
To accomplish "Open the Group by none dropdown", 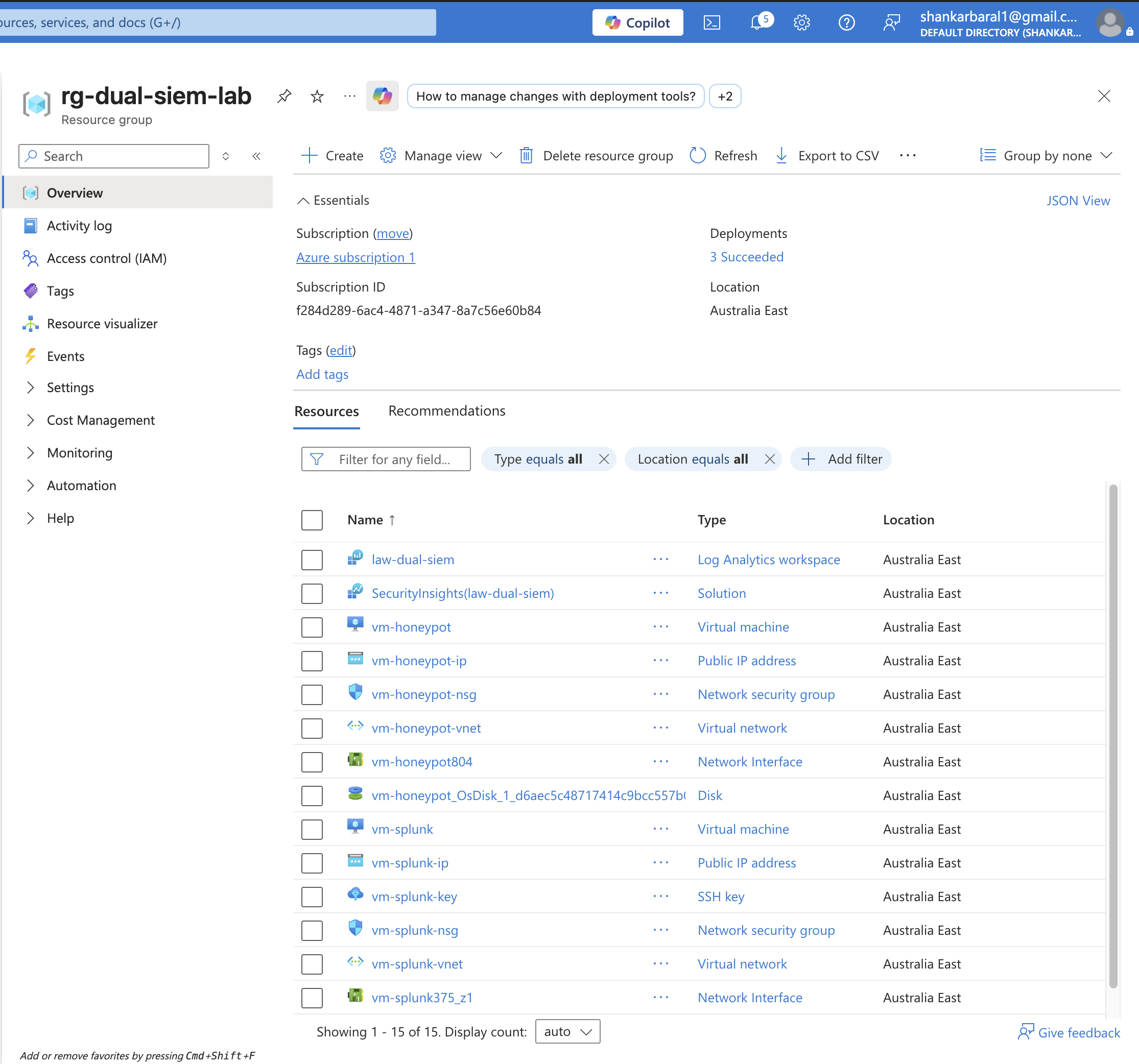I will pos(1046,156).
